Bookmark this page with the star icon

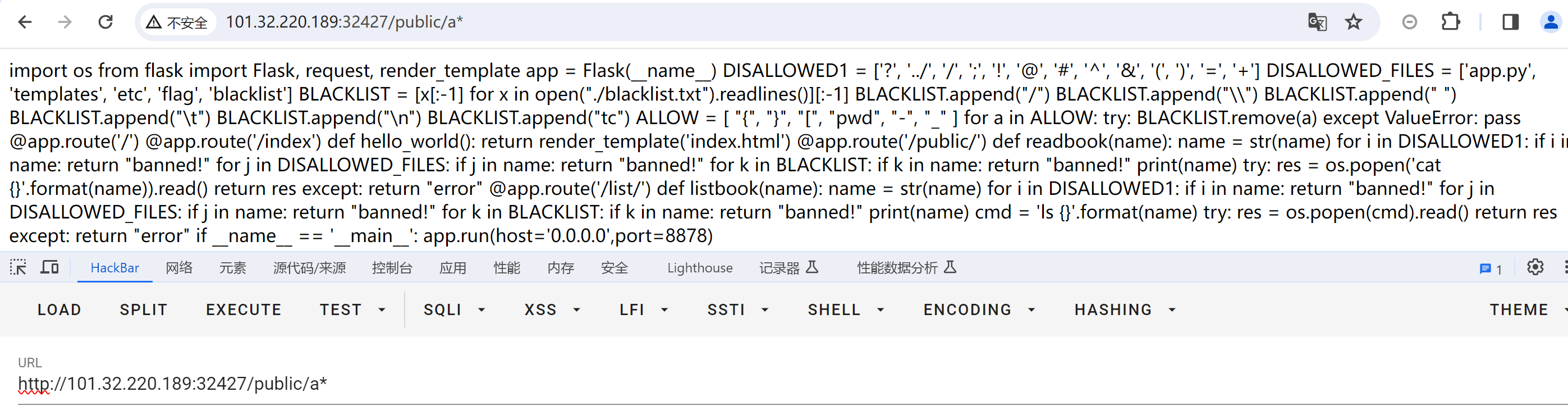pos(1353,22)
